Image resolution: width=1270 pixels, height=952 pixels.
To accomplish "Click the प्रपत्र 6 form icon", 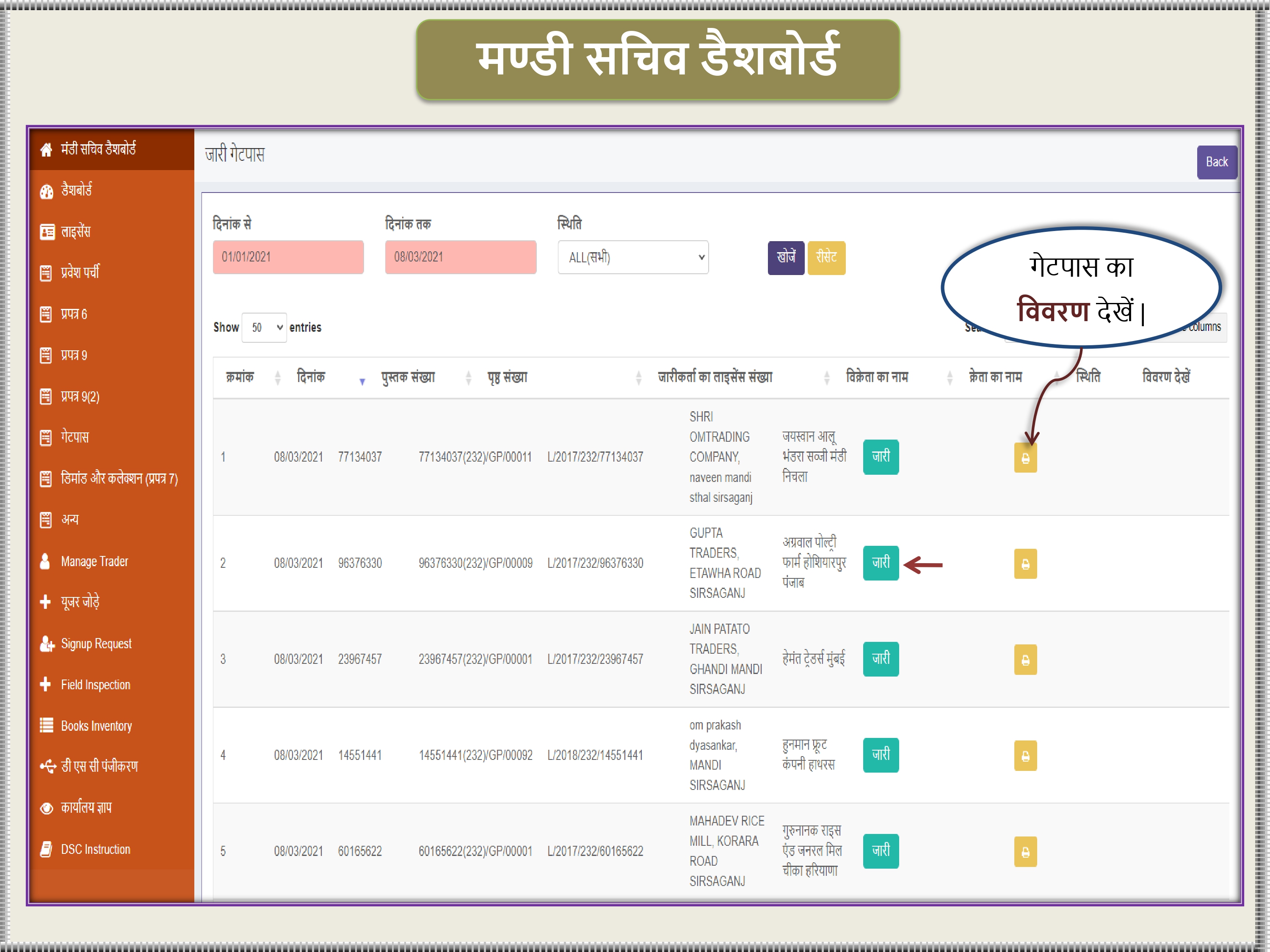I will [46, 314].
